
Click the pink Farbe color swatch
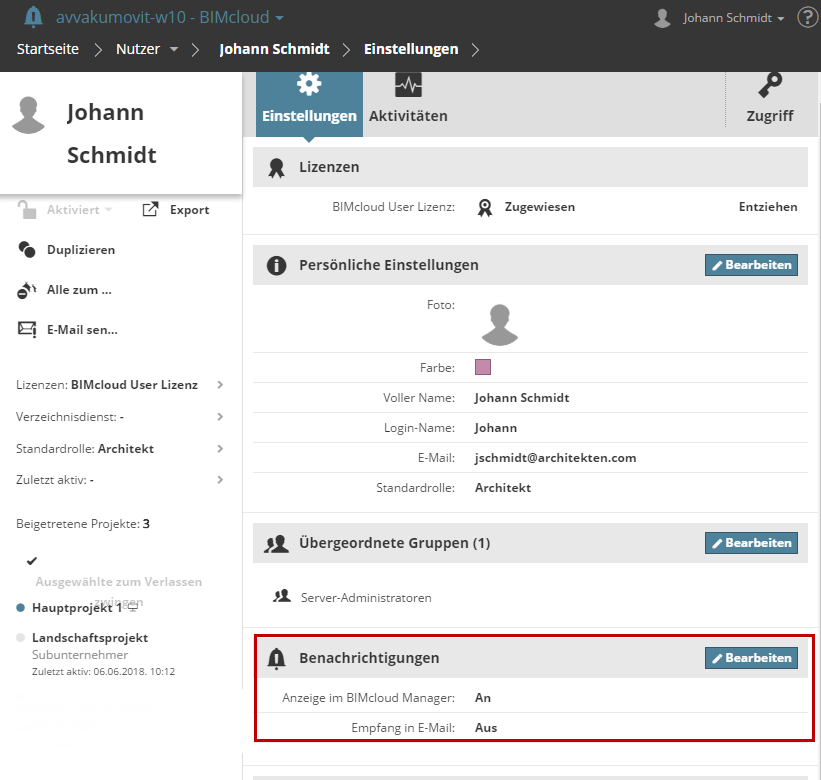click(x=483, y=367)
